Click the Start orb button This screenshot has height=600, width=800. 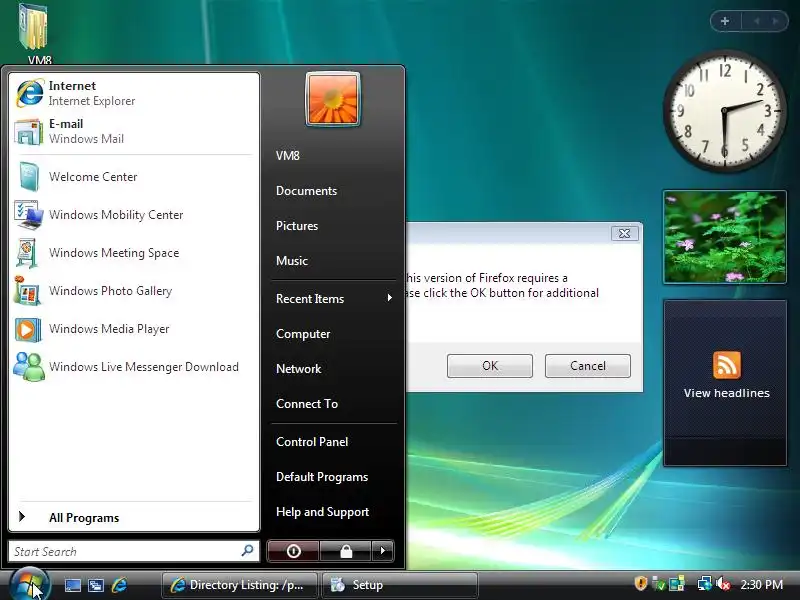click(x=29, y=584)
